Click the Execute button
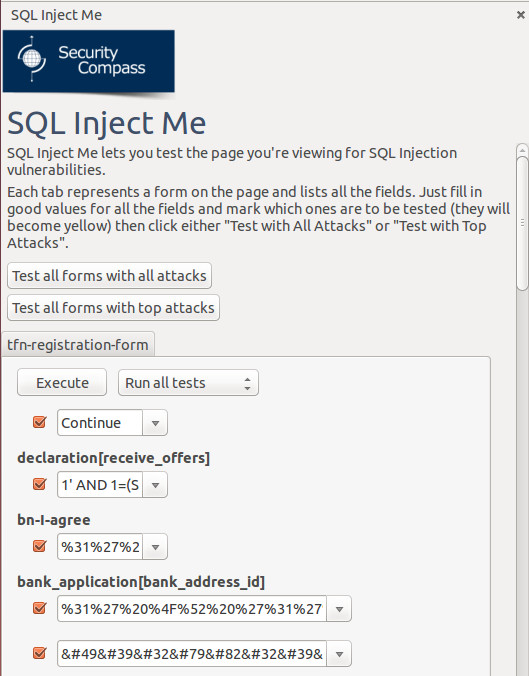 pos(62,382)
